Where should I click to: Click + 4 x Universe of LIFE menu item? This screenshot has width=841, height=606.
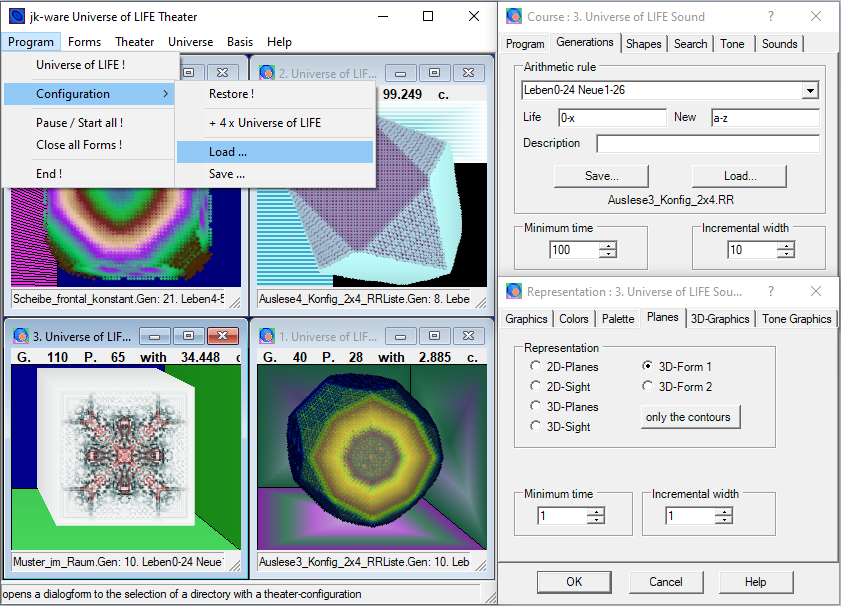tap(275, 123)
